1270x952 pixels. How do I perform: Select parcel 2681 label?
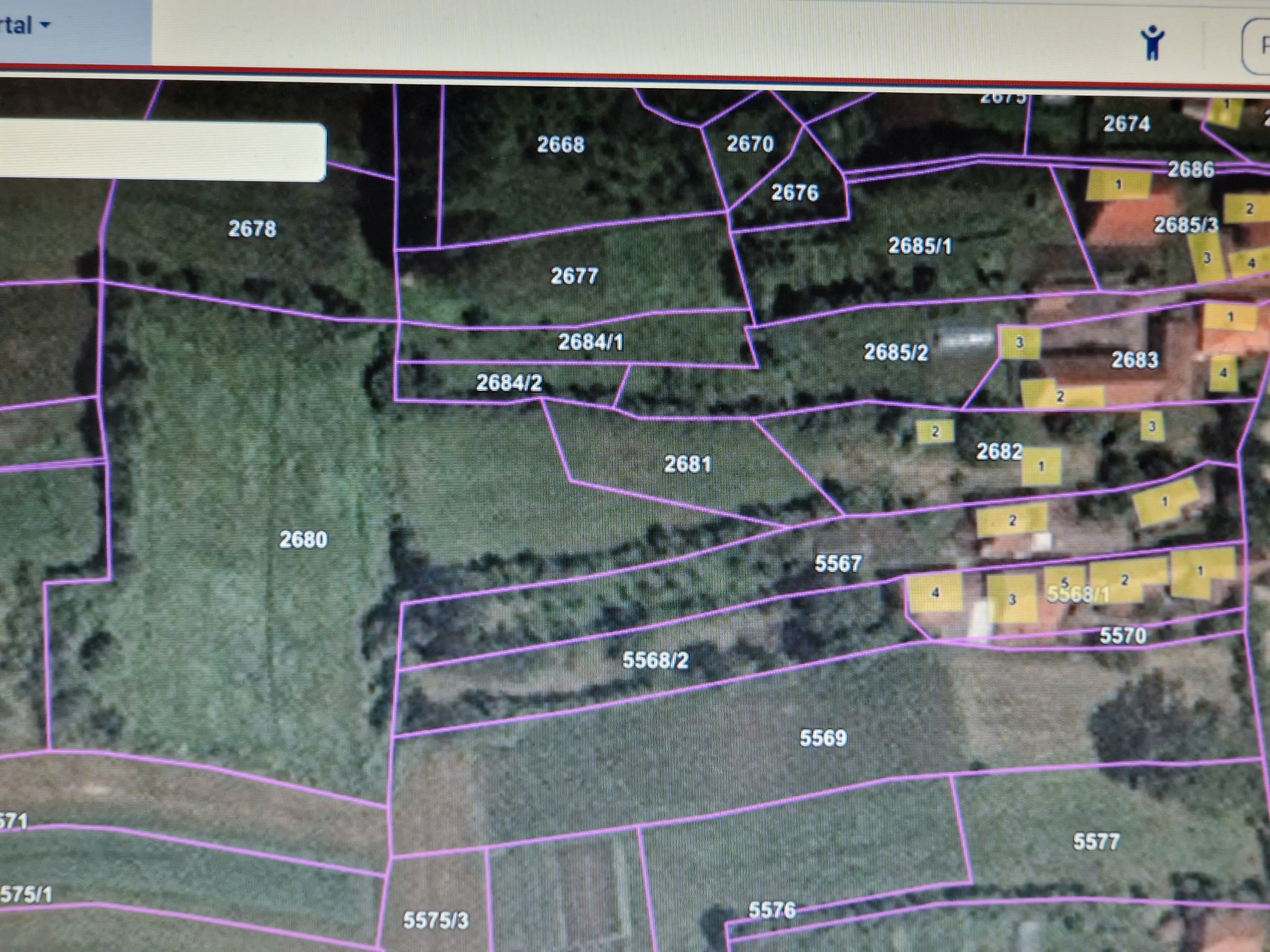(687, 464)
